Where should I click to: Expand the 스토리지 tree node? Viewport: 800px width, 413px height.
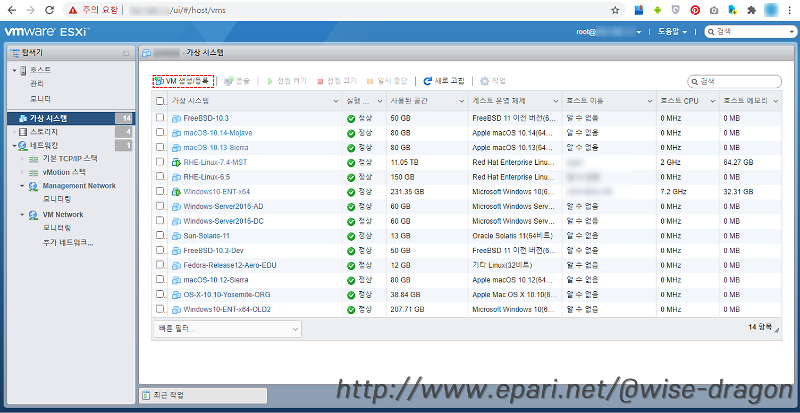[15, 132]
